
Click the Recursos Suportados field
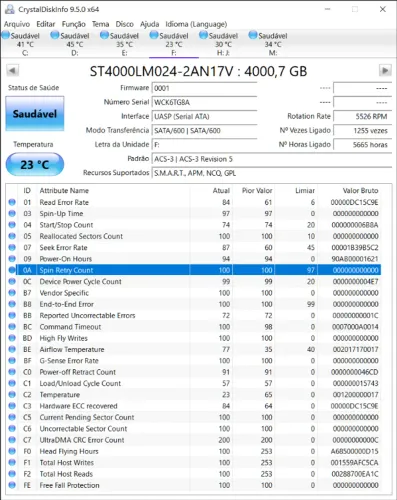272,173
